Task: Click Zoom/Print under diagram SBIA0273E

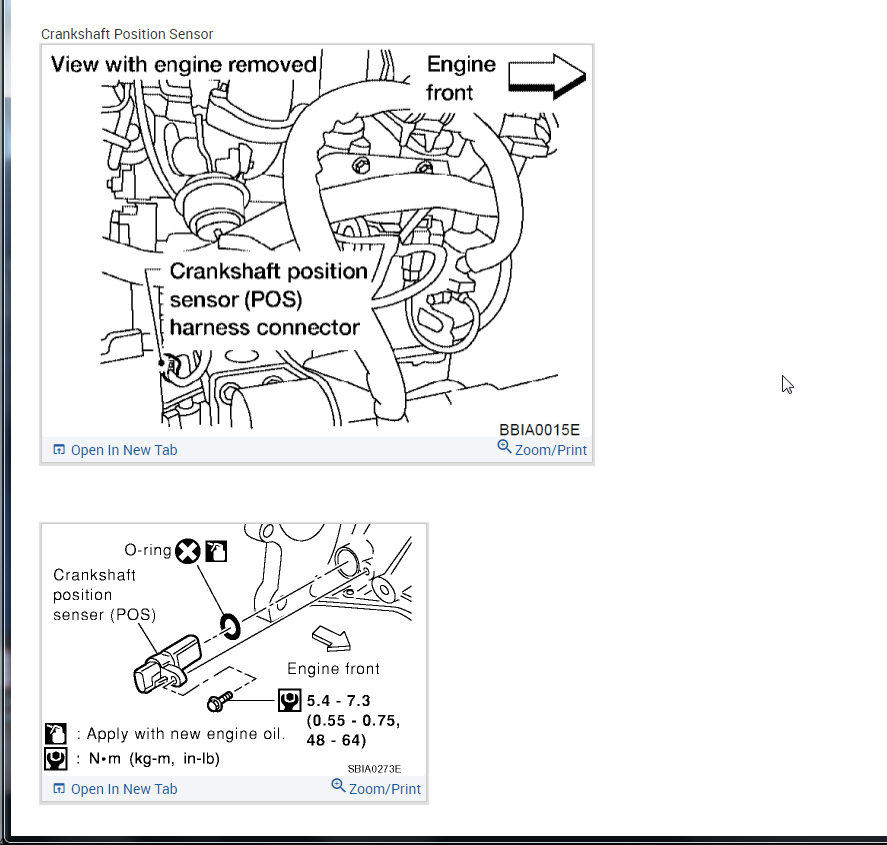Action: [x=376, y=788]
